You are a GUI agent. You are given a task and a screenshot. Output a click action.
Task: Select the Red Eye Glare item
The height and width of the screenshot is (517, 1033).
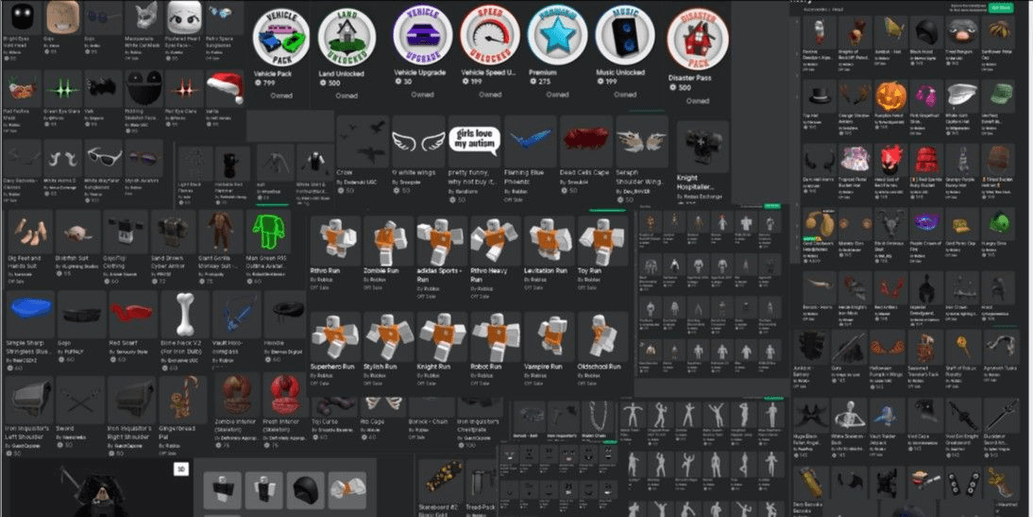[x=184, y=88]
